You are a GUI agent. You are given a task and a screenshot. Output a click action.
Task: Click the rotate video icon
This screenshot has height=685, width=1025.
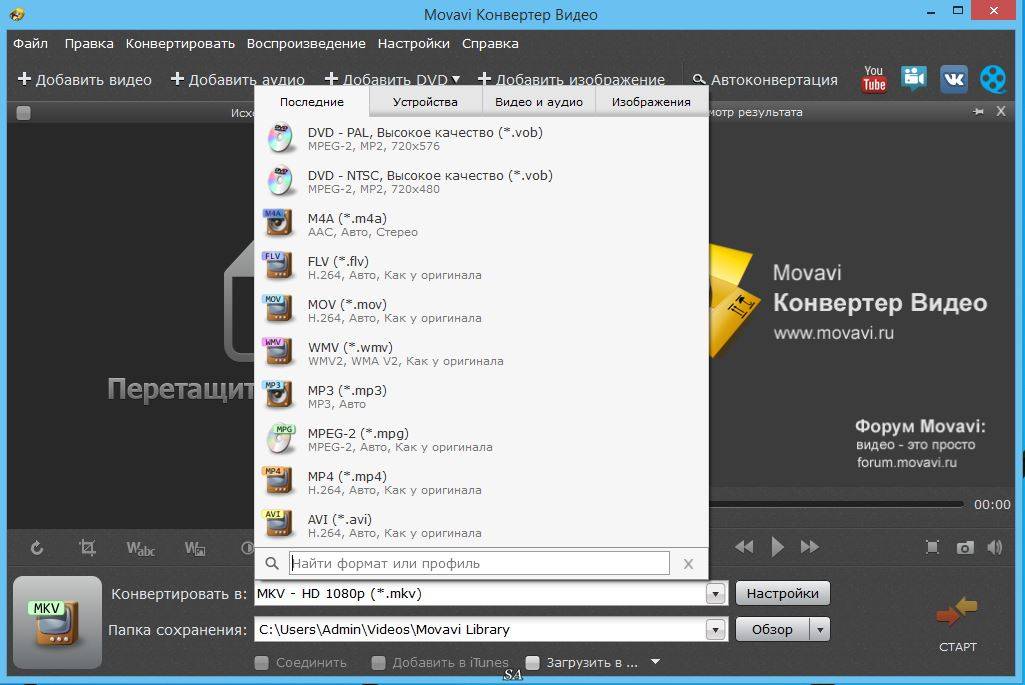[x=37, y=548]
